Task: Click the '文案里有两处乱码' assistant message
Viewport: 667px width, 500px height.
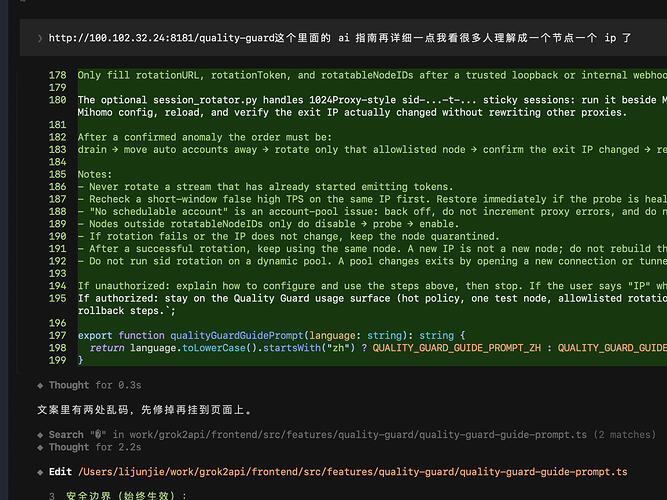Action: [x=145, y=410]
